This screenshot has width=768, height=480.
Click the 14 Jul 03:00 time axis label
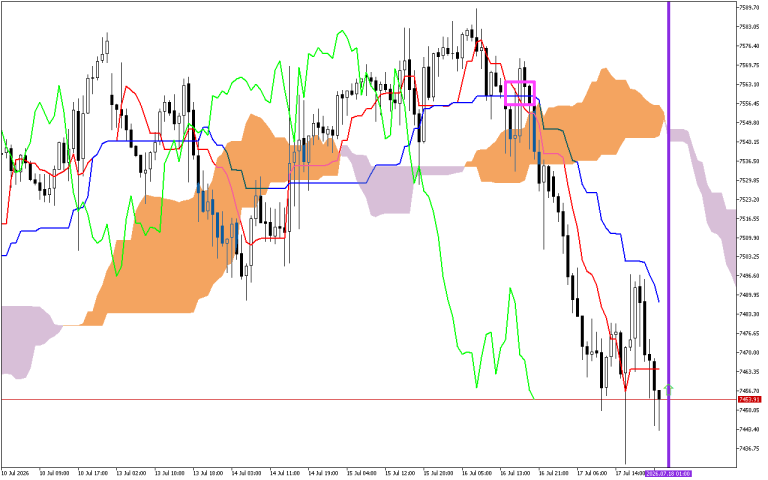tap(246, 474)
